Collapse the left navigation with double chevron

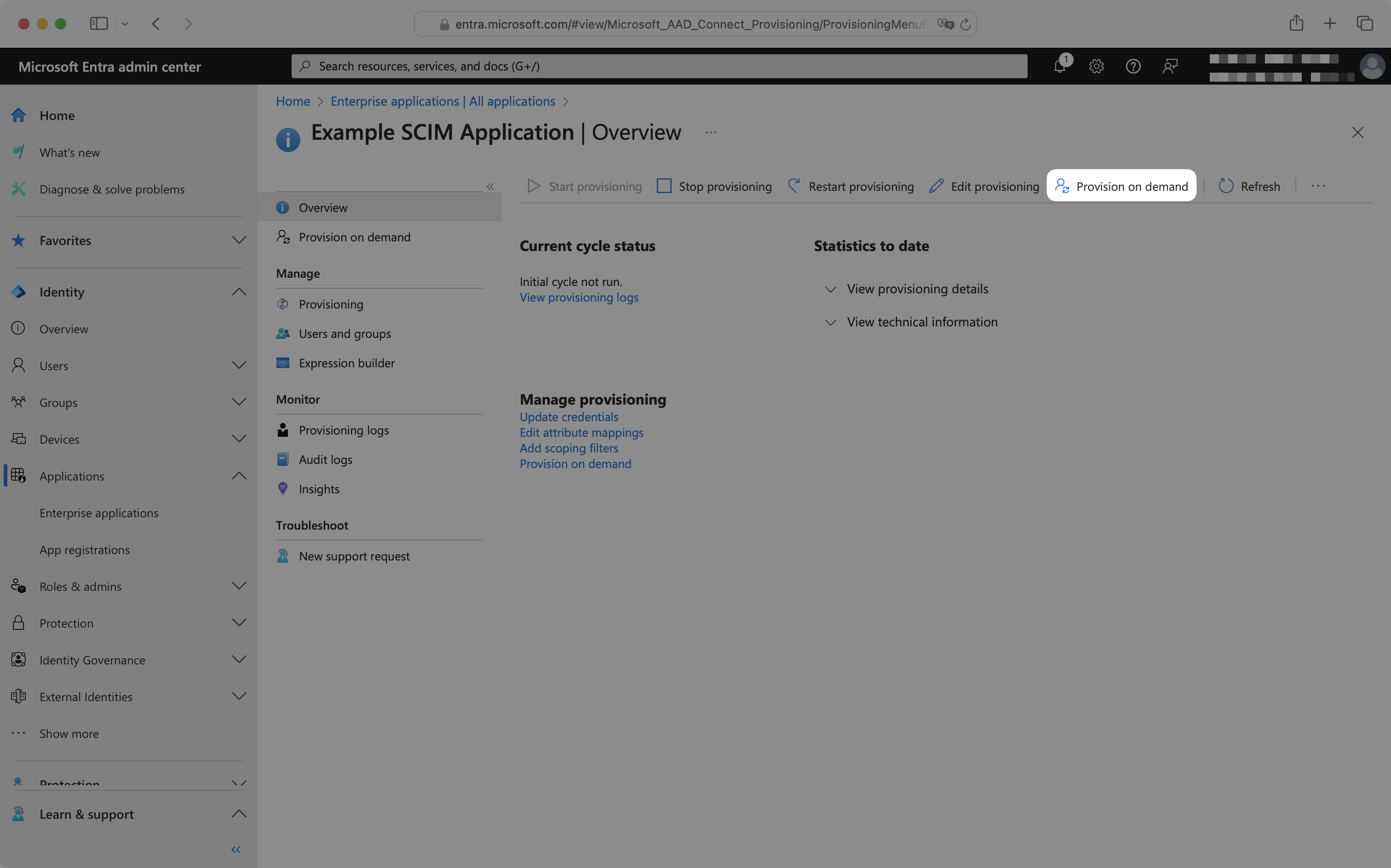coord(236,849)
